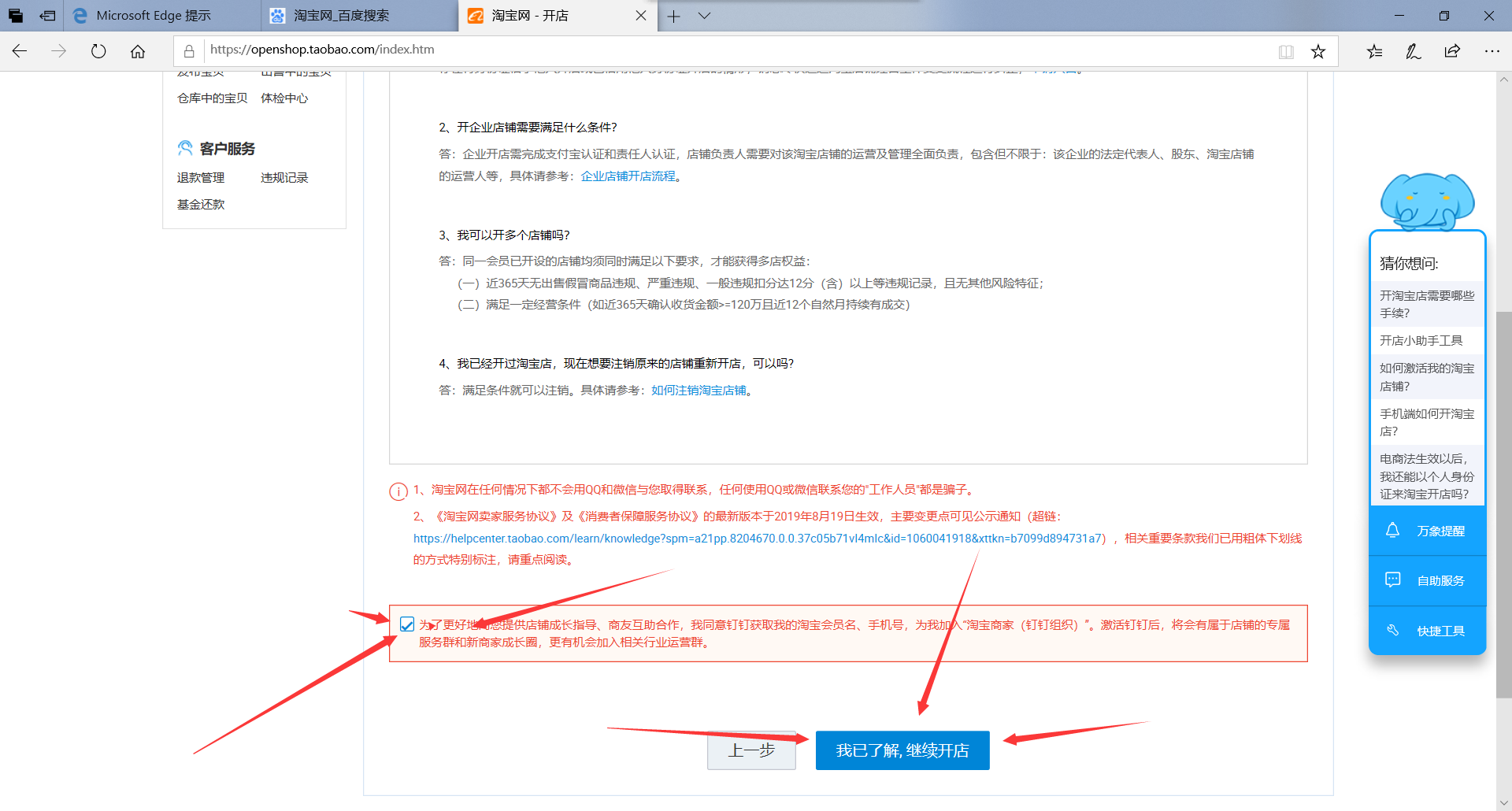Click the add notes pen icon

[x=1414, y=51]
